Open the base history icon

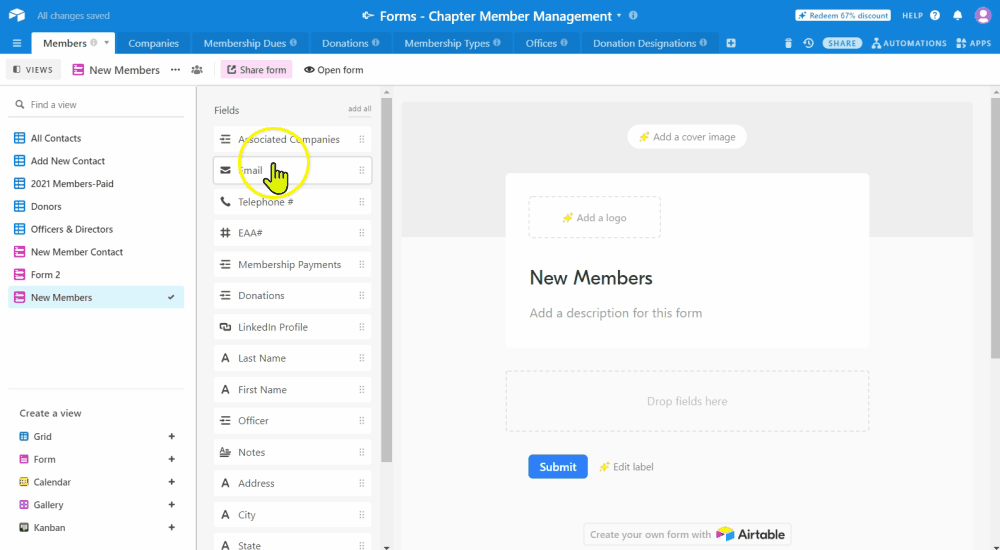click(x=808, y=43)
